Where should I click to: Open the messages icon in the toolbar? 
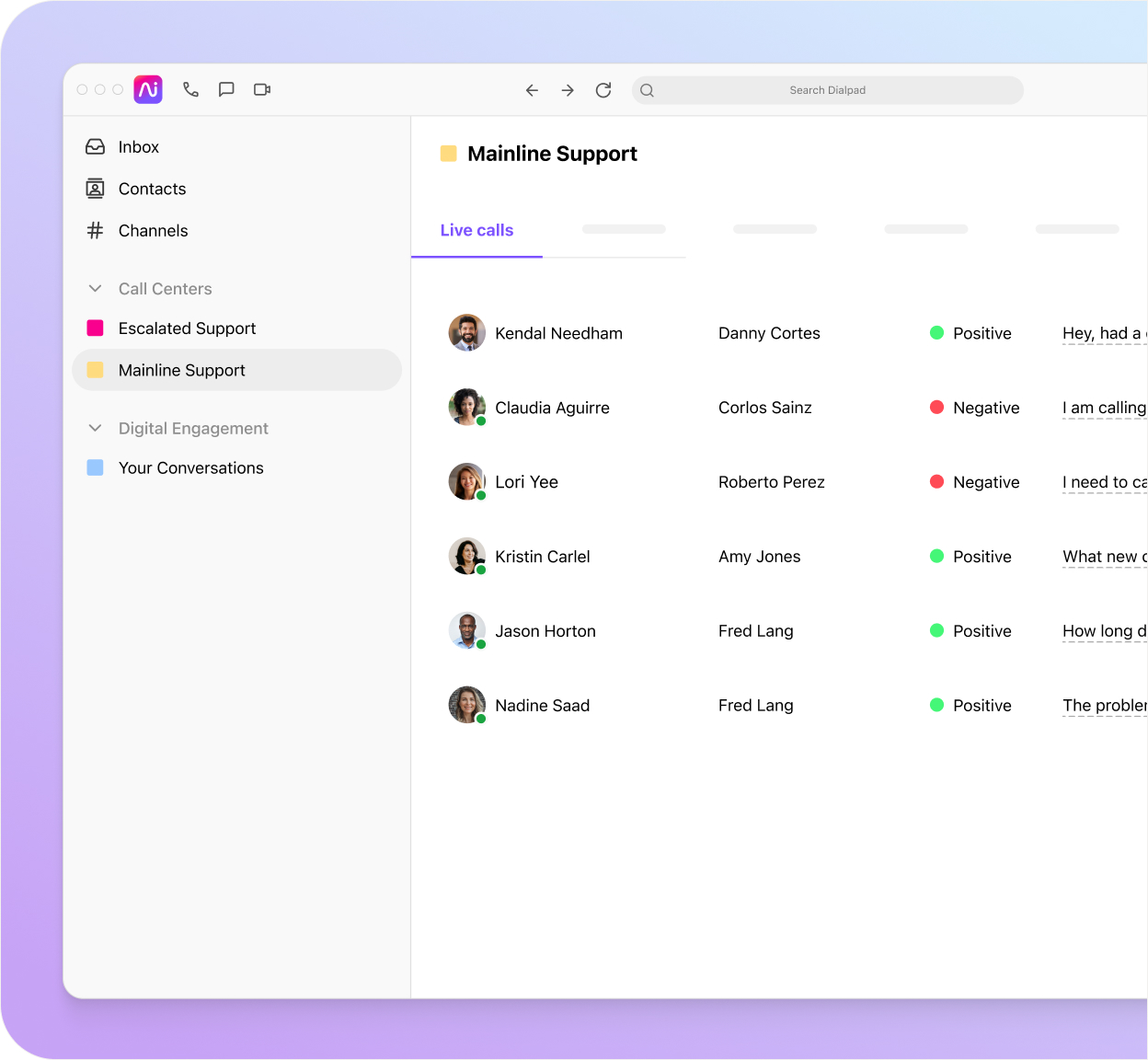[x=226, y=89]
